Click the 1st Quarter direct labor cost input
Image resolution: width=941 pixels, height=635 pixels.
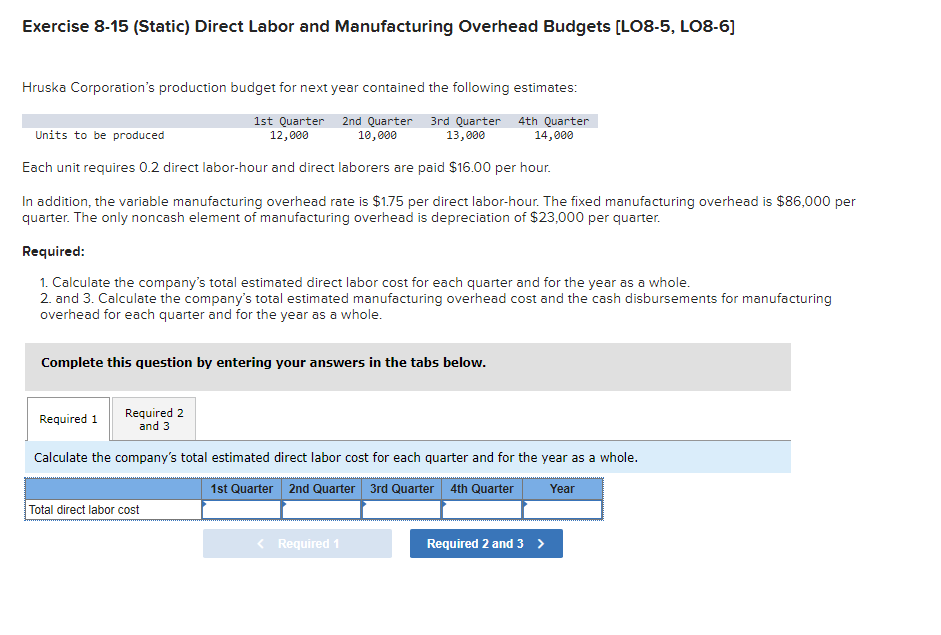coord(240,510)
